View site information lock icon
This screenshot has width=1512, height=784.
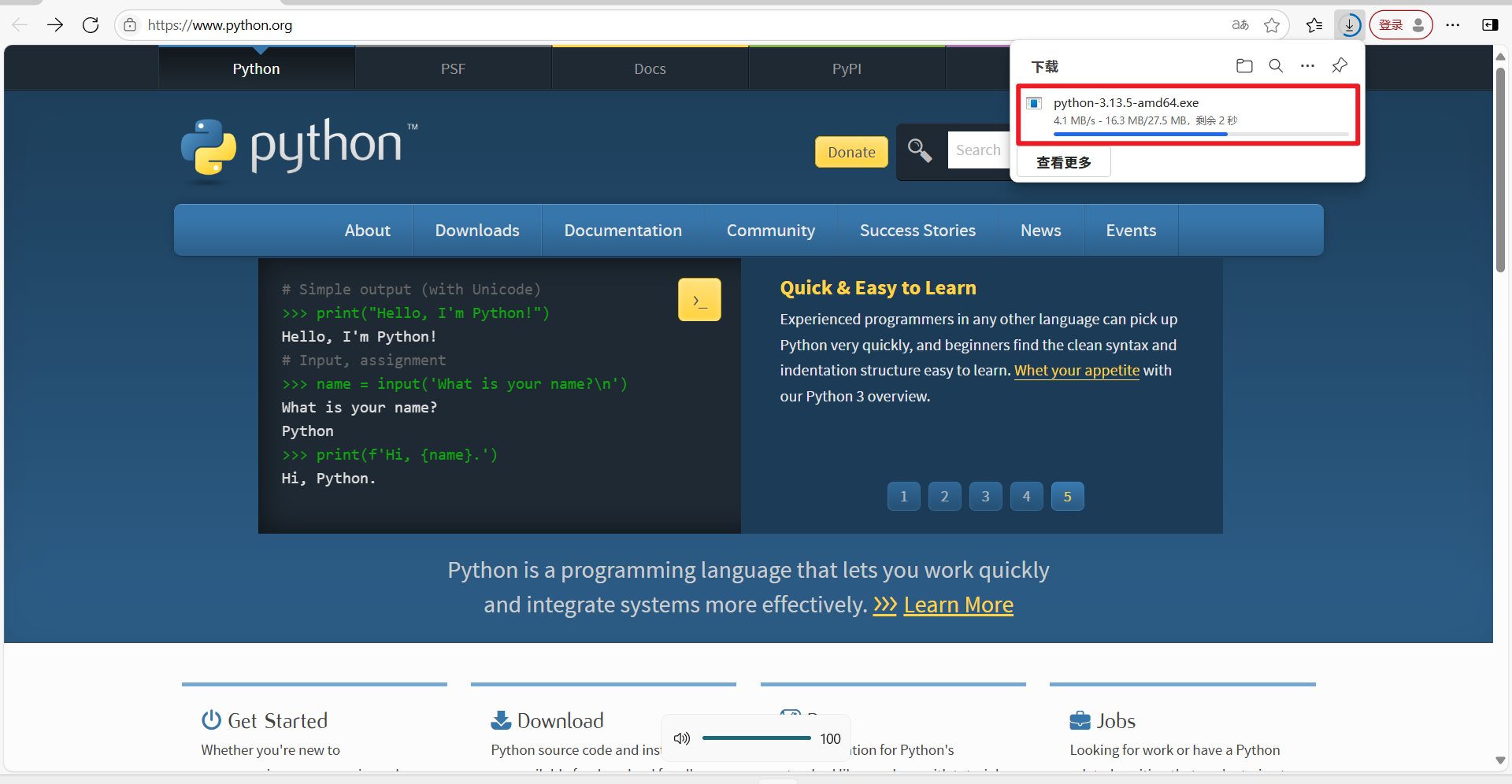[130, 25]
